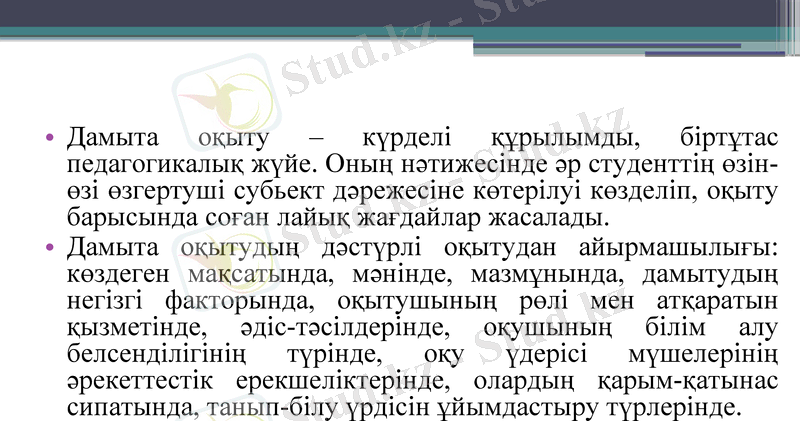This screenshot has width=800, height=421.
Task: Select the word "субьект"
Action: point(279,190)
